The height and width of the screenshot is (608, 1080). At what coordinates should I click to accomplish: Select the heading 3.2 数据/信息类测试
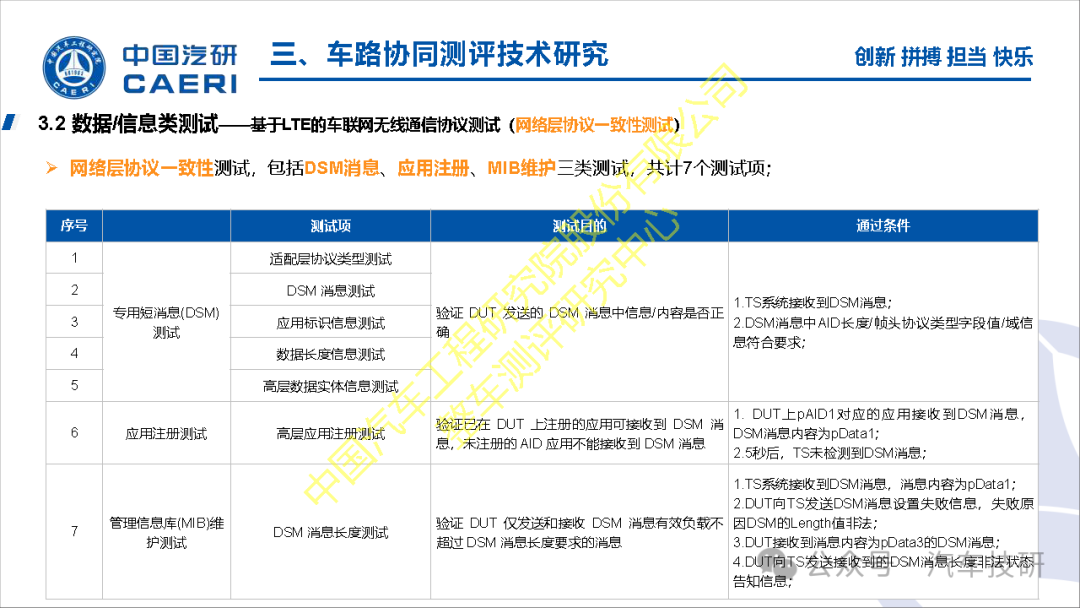[x=128, y=124]
